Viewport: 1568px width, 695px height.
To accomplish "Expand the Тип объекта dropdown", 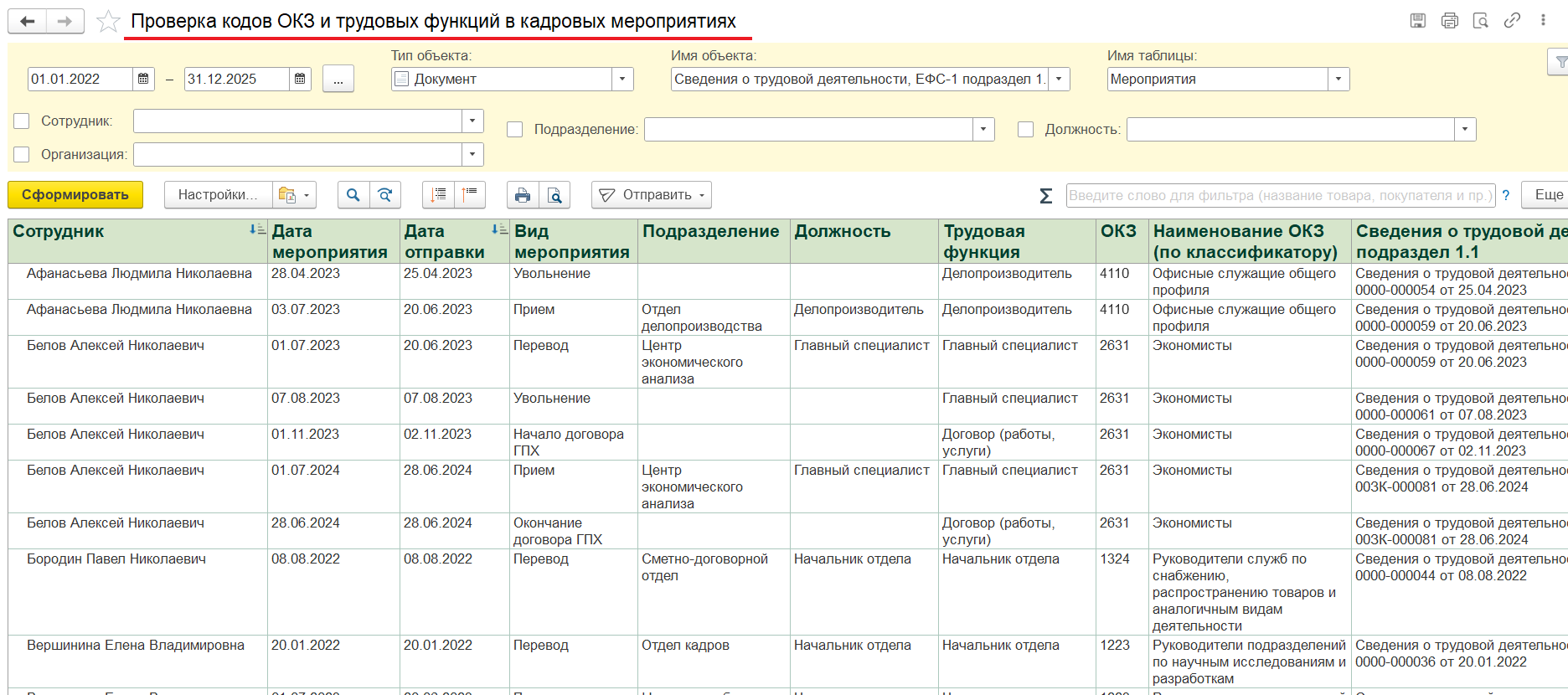I will pyautogui.click(x=622, y=80).
